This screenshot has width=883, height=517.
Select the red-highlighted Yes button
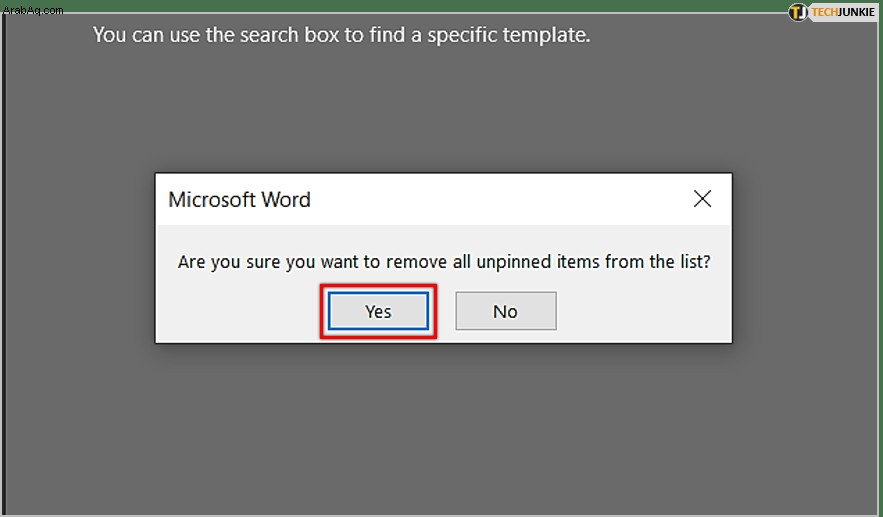click(378, 311)
